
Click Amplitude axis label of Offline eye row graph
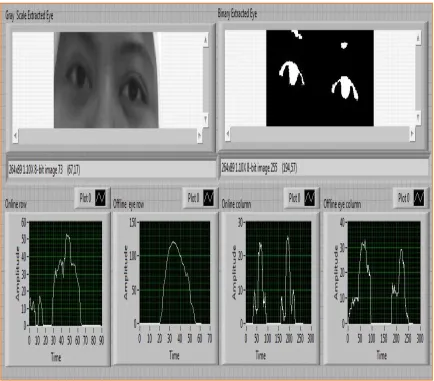coord(126,273)
